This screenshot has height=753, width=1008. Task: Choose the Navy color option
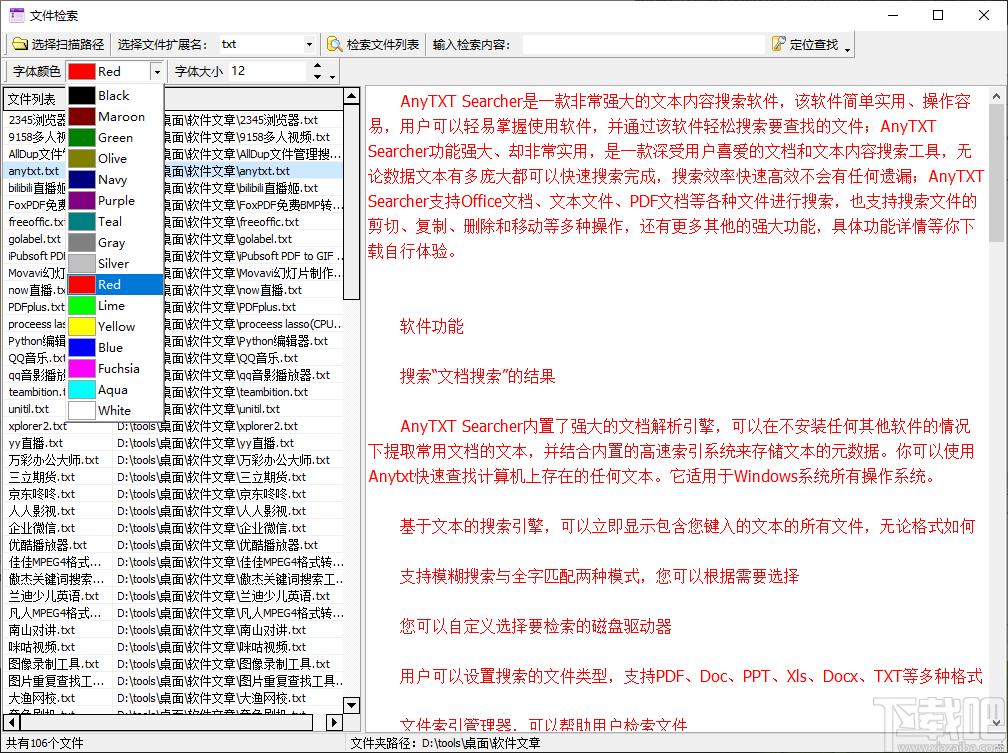click(x=115, y=180)
